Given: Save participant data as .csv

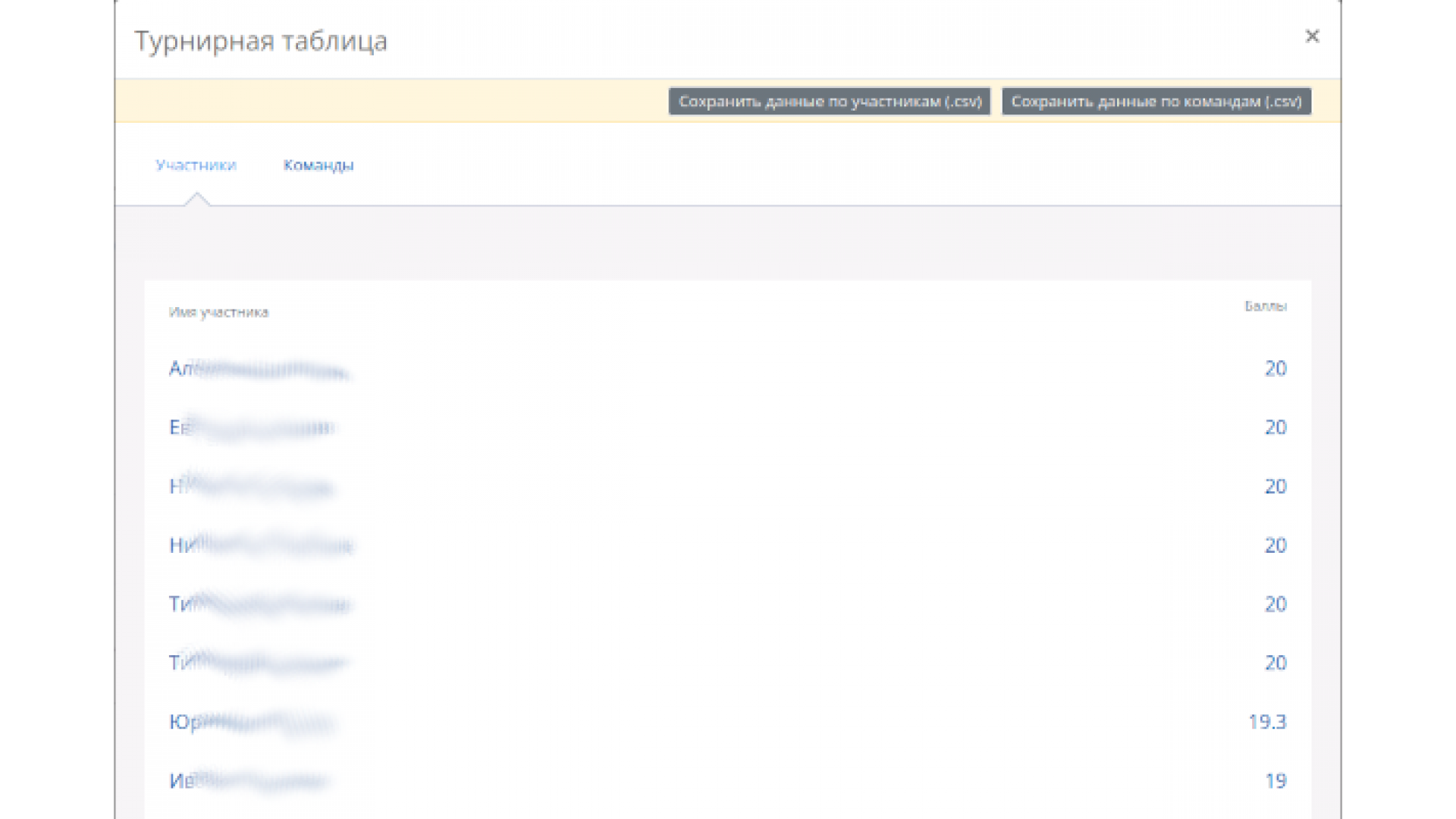Looking at the screenshot, I should 830,102.
